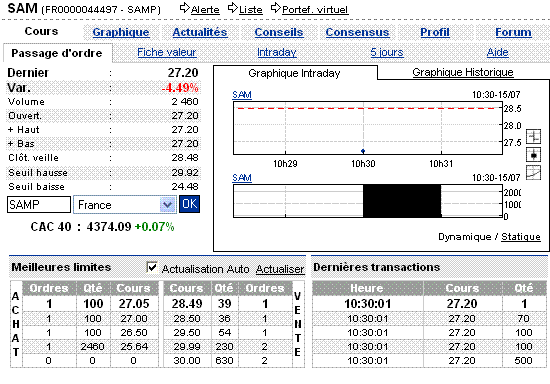The image size is (550, 384).
Task: Open the Intraday sub-tab
Action: 277,52
